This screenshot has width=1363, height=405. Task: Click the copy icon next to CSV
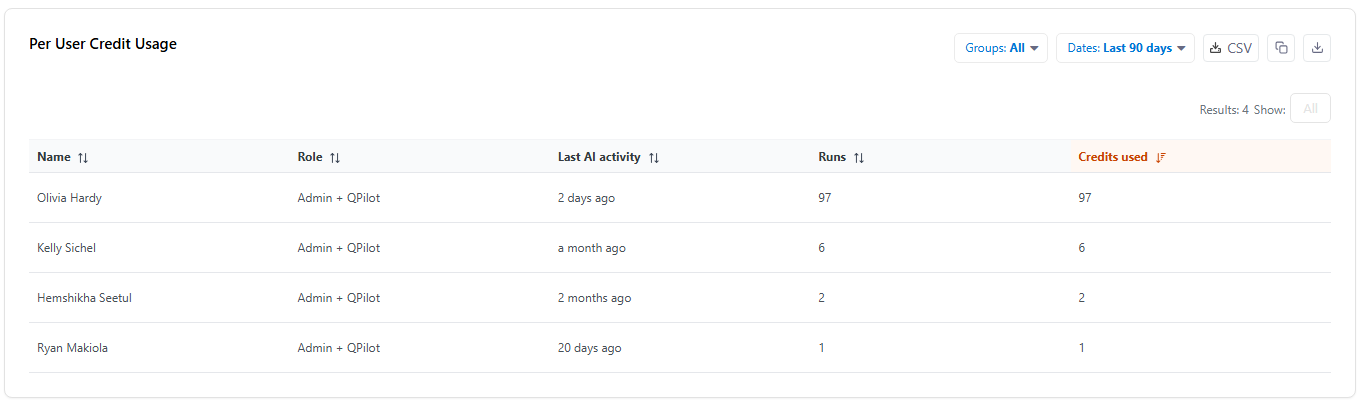click(x=1281, y=48)
